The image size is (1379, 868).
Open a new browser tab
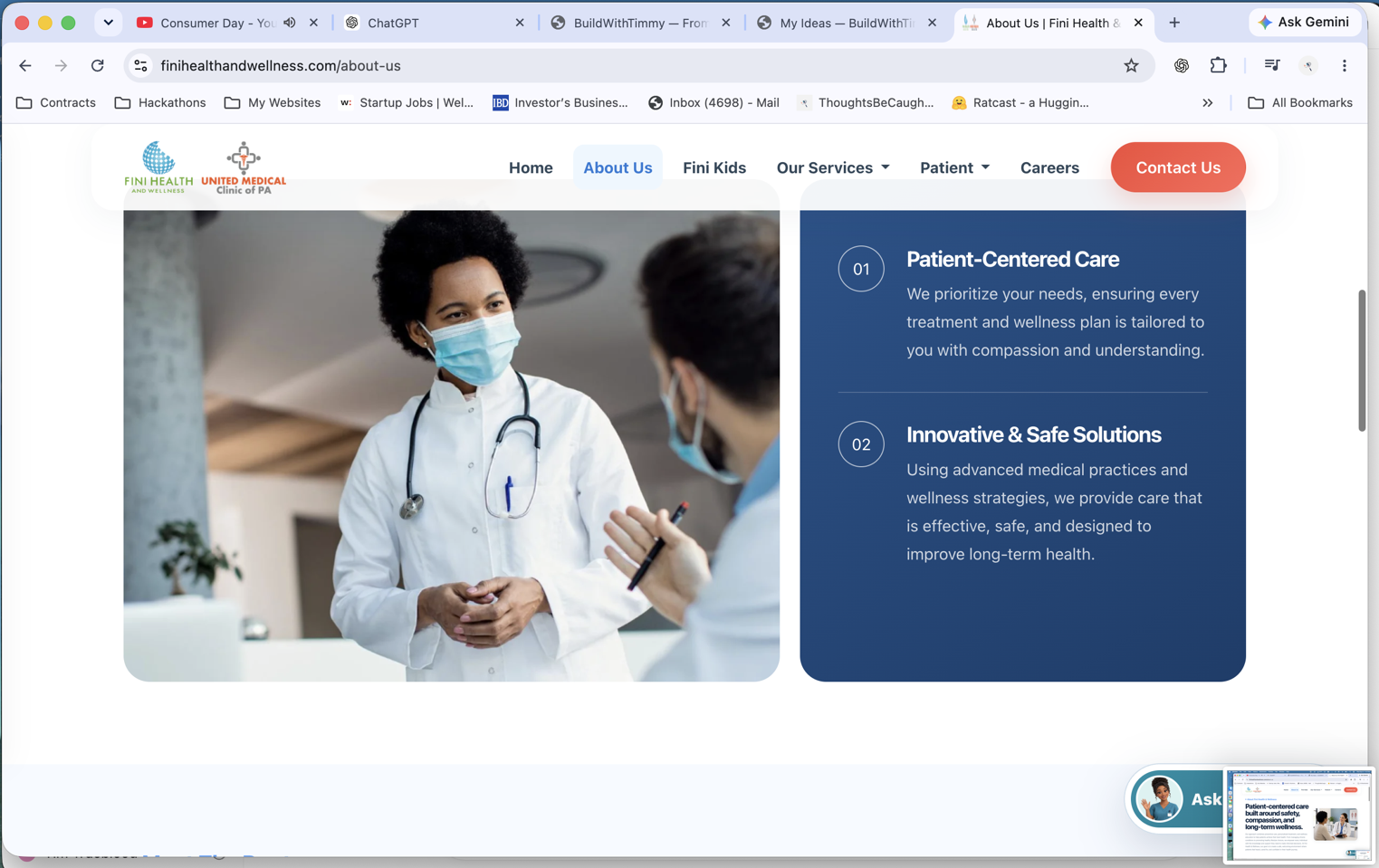(x=1174, y=23)
